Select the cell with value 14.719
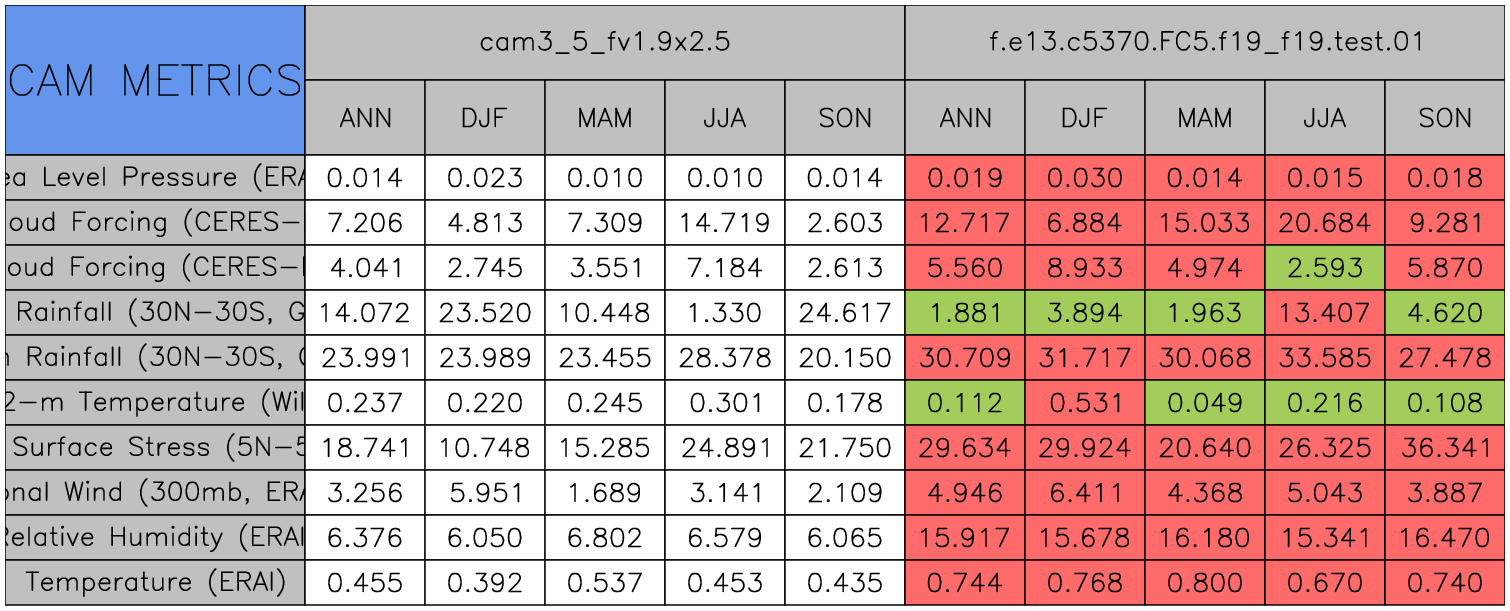This screenshot has height=611, width=1510. pyautogui.click(x=724, y=223)
